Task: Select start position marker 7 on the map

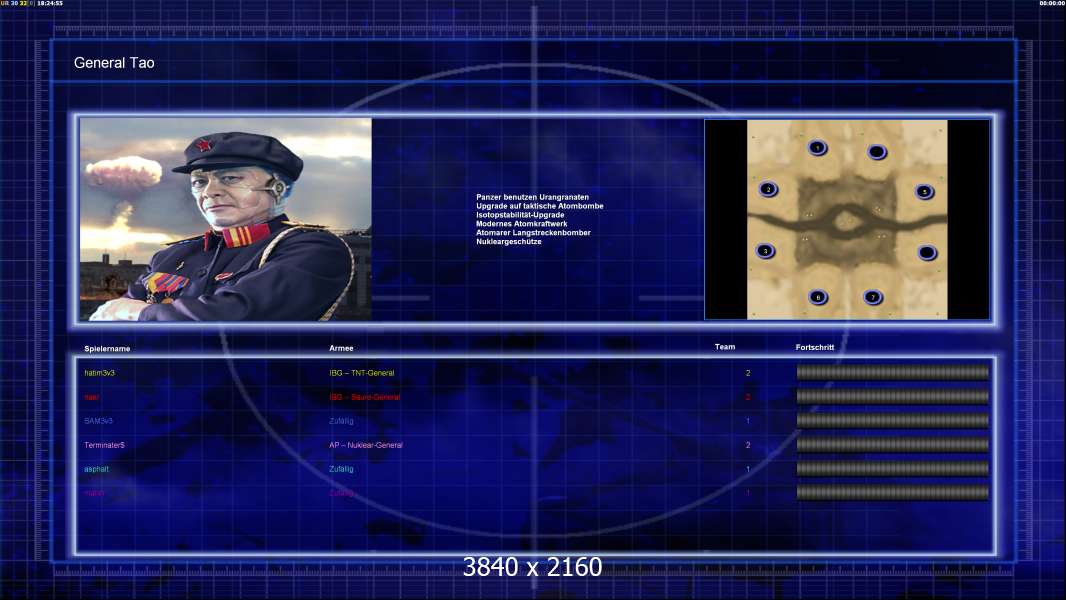Action: (873, 296)
